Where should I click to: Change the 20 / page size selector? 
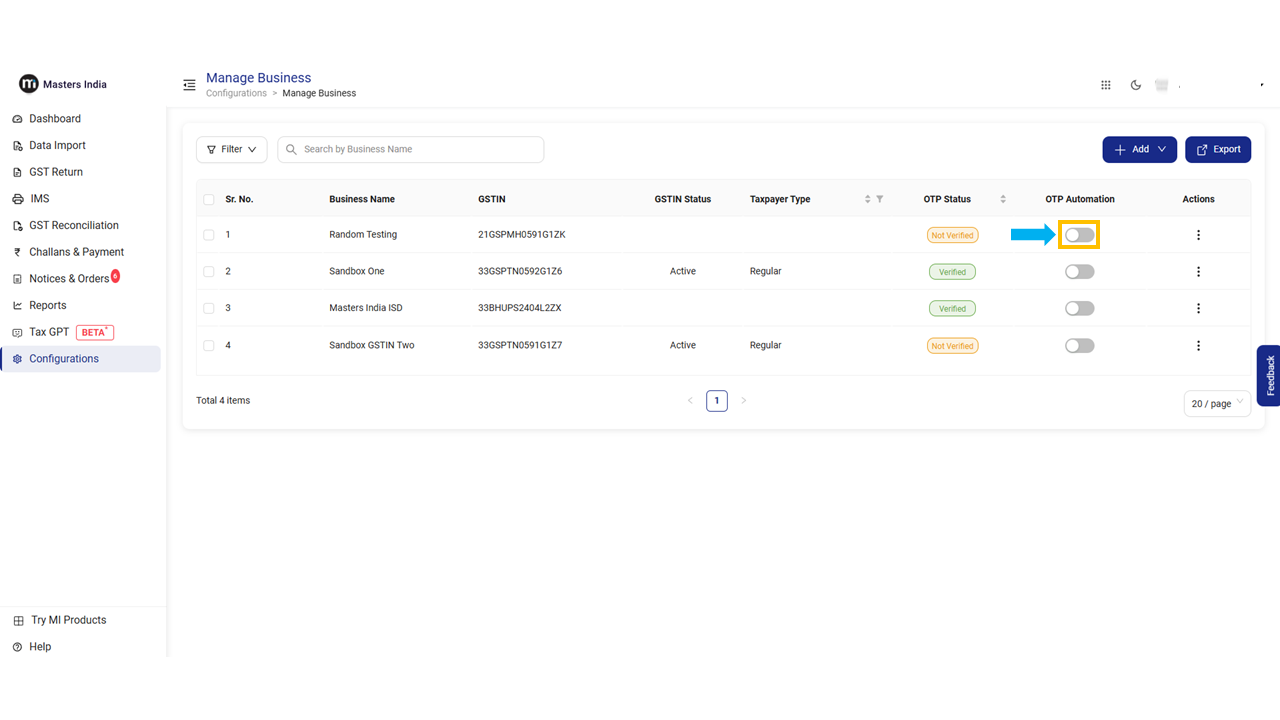tap(1216, 403)
